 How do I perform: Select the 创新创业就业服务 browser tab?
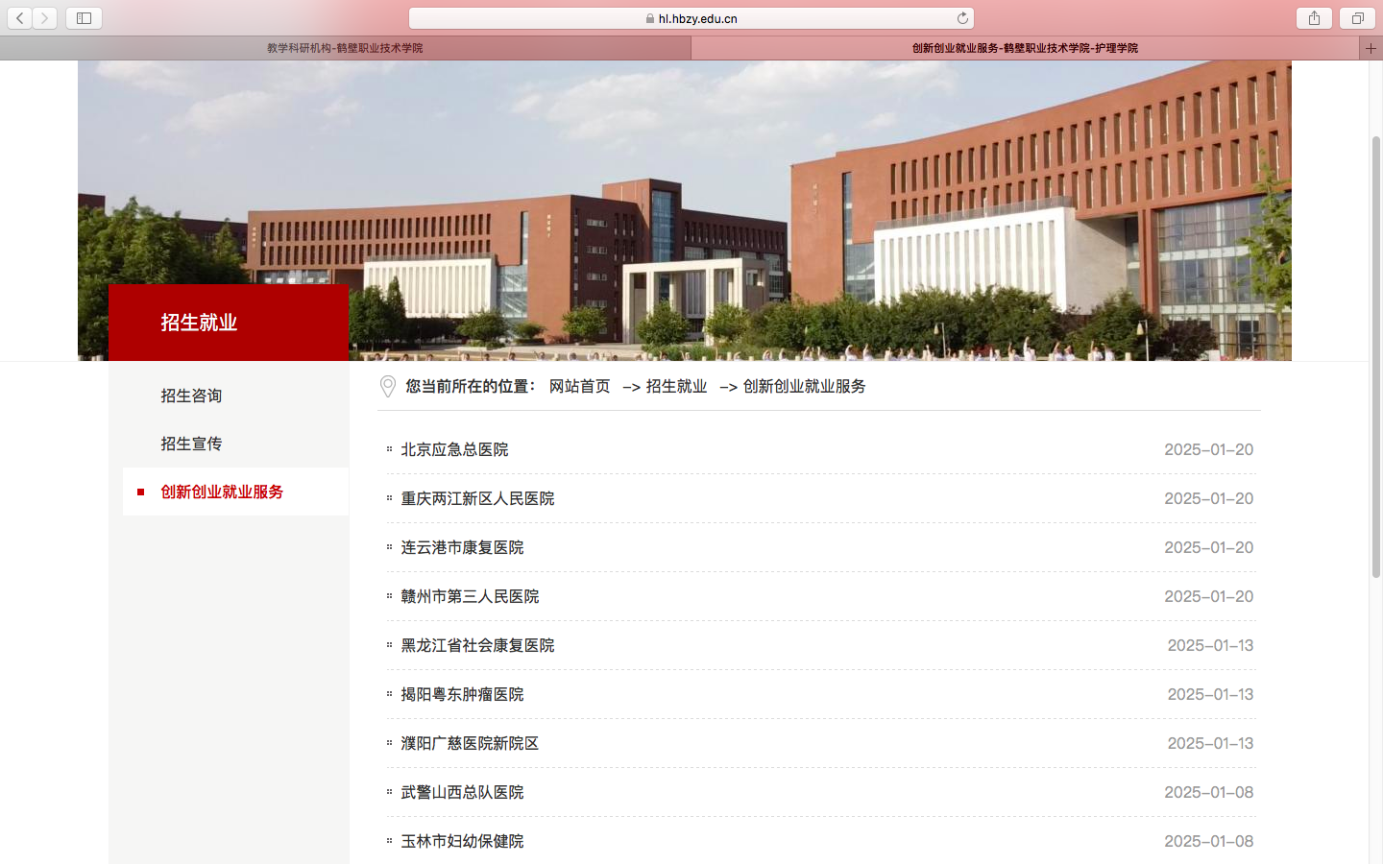(x=1024, y=48)
